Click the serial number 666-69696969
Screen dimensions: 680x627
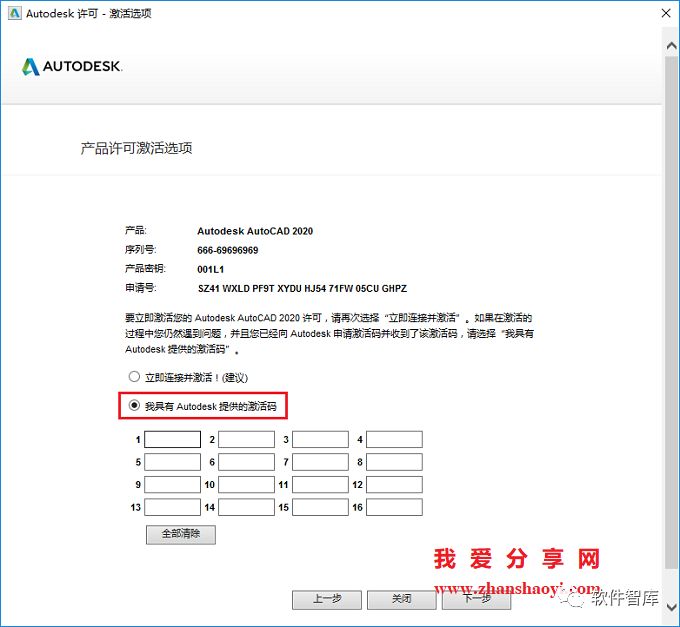click(228, 250)
